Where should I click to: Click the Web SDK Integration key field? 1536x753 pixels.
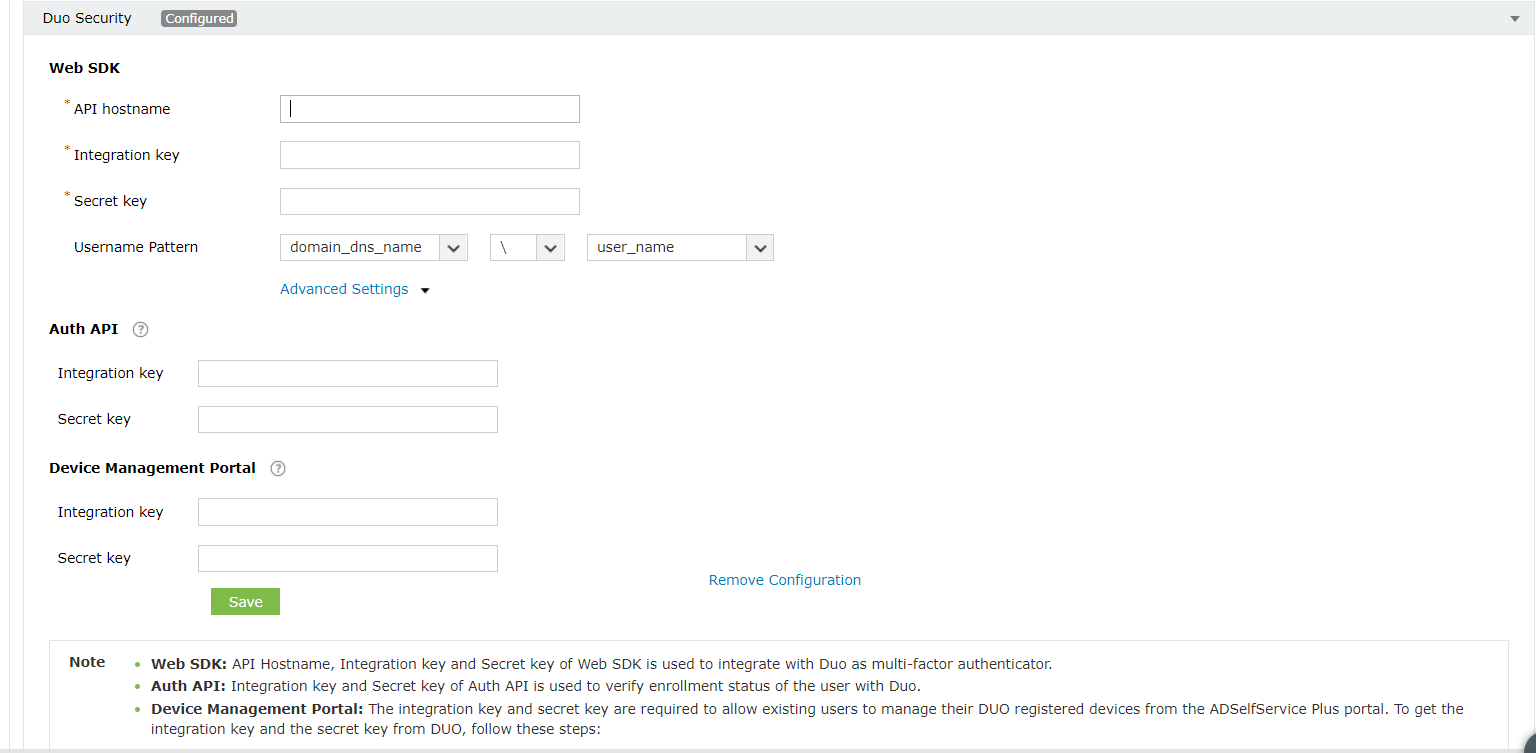point(430,155)
